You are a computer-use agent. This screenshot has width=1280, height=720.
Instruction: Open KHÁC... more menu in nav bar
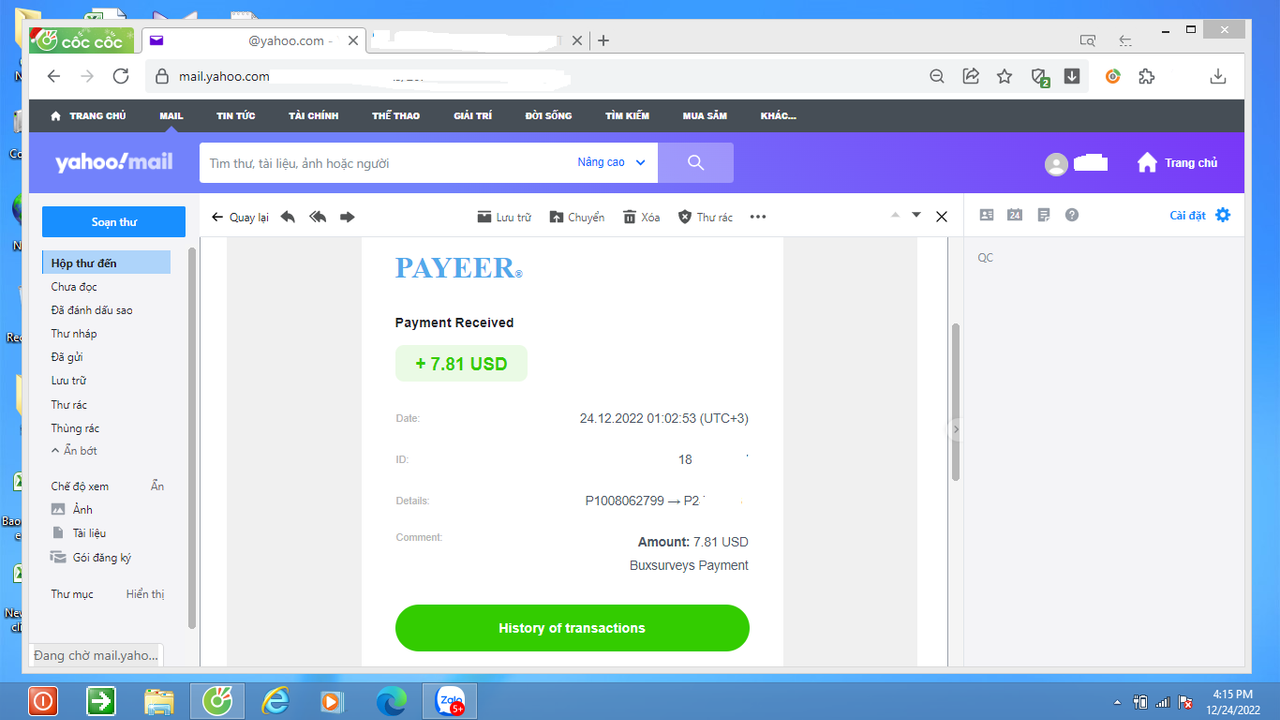pyautogui.click(x=778, y=116)
